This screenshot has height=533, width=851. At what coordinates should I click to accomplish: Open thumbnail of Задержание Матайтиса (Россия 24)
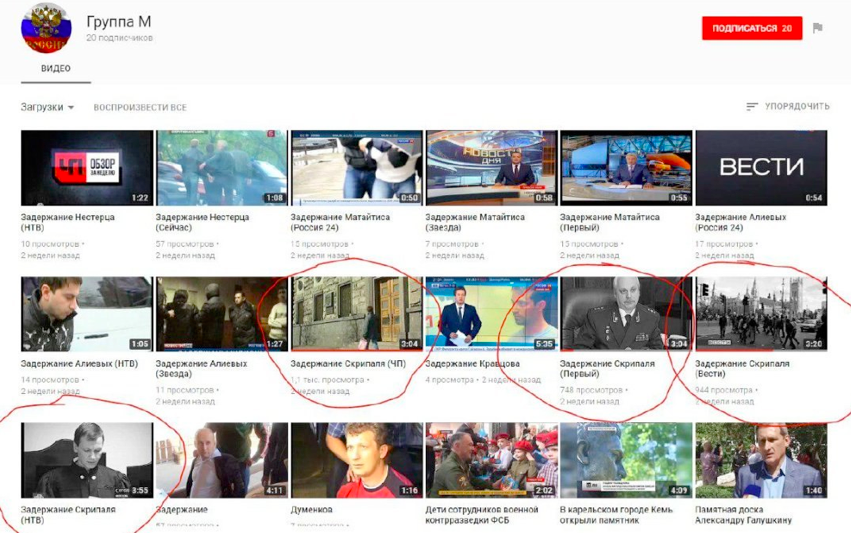click(356, 168)
